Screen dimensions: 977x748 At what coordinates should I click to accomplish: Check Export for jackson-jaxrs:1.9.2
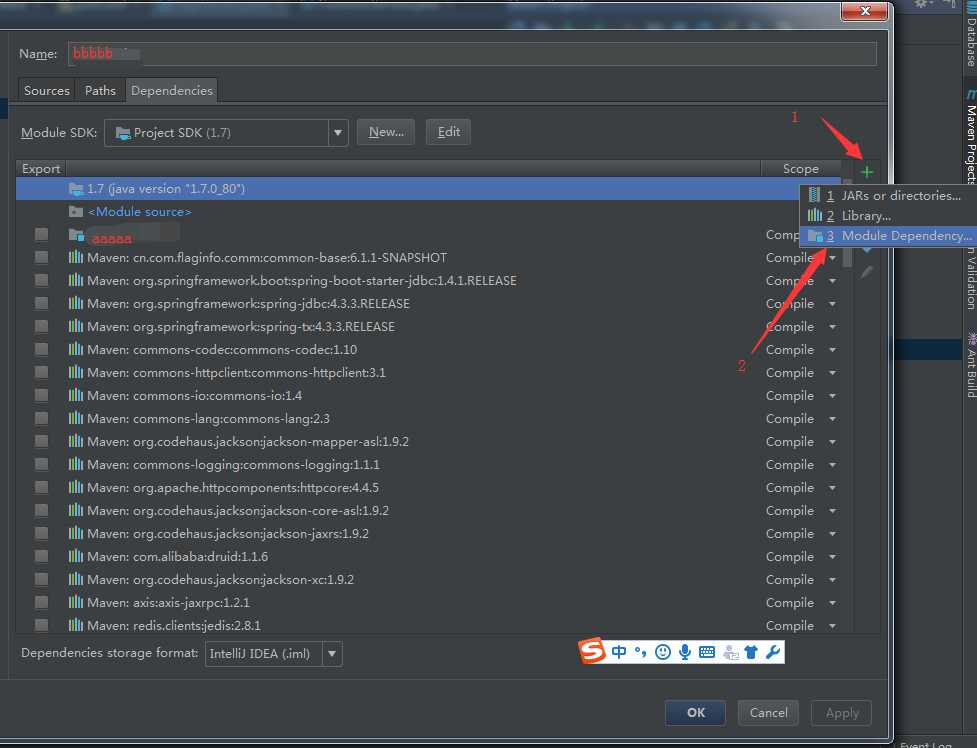(x=42, y=534)
